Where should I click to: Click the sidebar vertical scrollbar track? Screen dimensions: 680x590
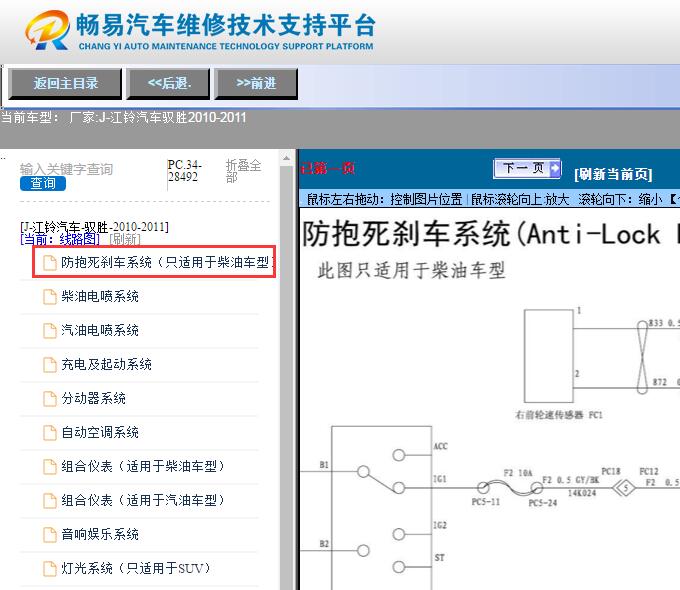pos(286,377)
